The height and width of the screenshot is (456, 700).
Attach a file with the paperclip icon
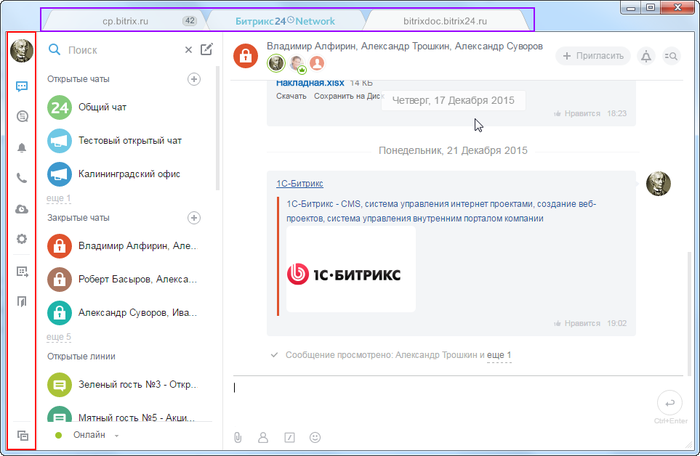[238, 437]
